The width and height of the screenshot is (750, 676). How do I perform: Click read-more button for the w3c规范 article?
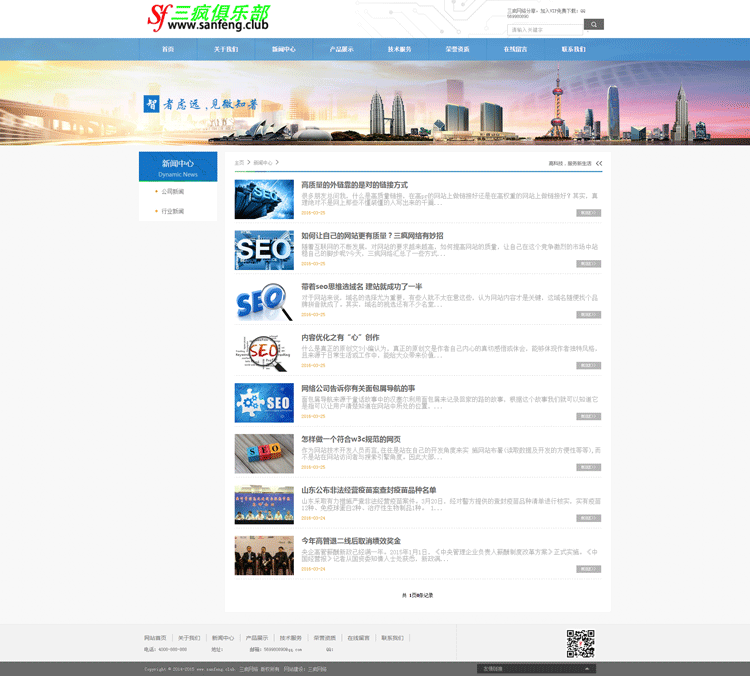[588, 467]
